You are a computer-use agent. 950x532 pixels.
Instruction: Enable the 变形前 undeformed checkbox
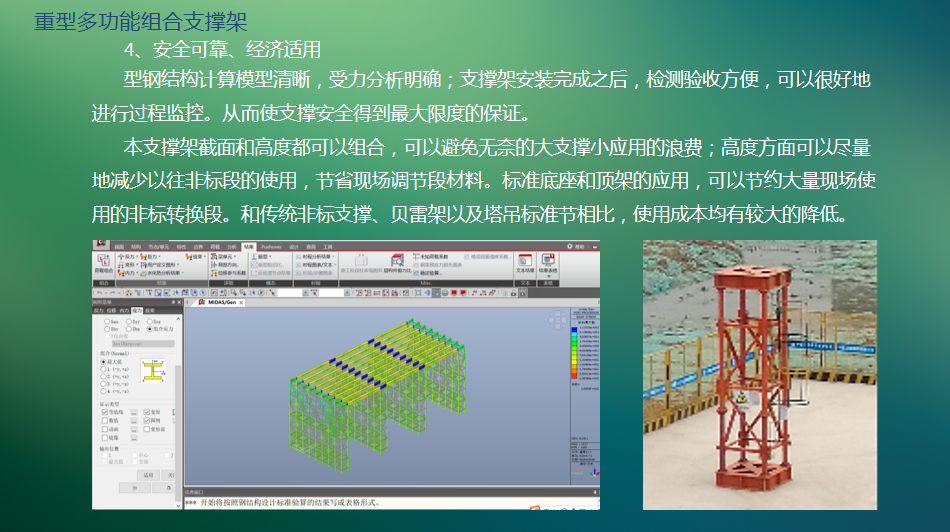147,429
